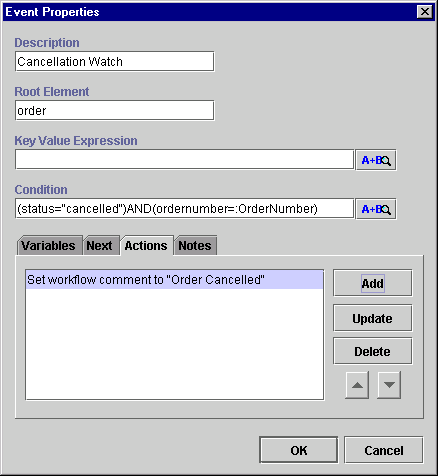Open expression builder for Condition field
This screenshot has height=476, width=438.
pyautogui.click(x=376, y=209)
